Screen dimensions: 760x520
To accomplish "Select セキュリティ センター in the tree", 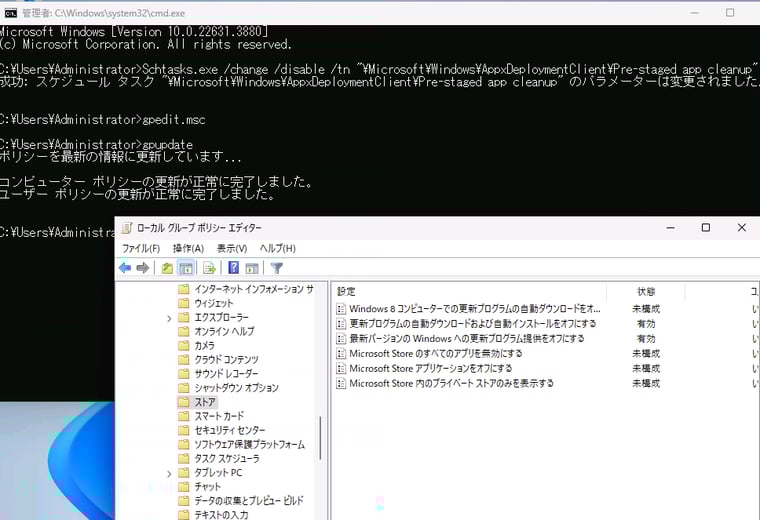I will [230, 430].
